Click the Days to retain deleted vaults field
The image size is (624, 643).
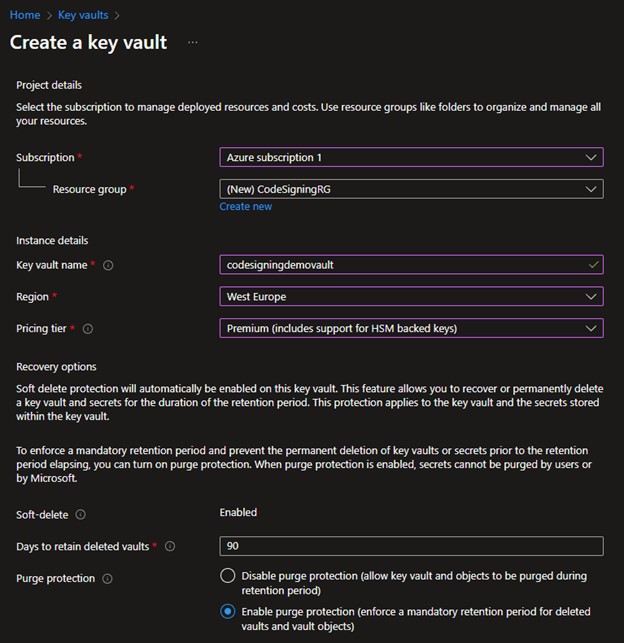tap(411, 546)
